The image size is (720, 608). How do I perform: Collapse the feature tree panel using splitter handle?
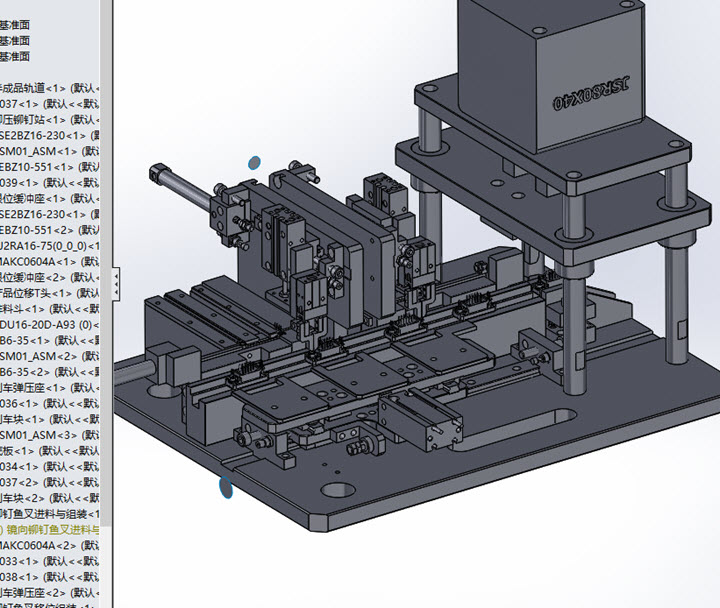tap(117, 279)
